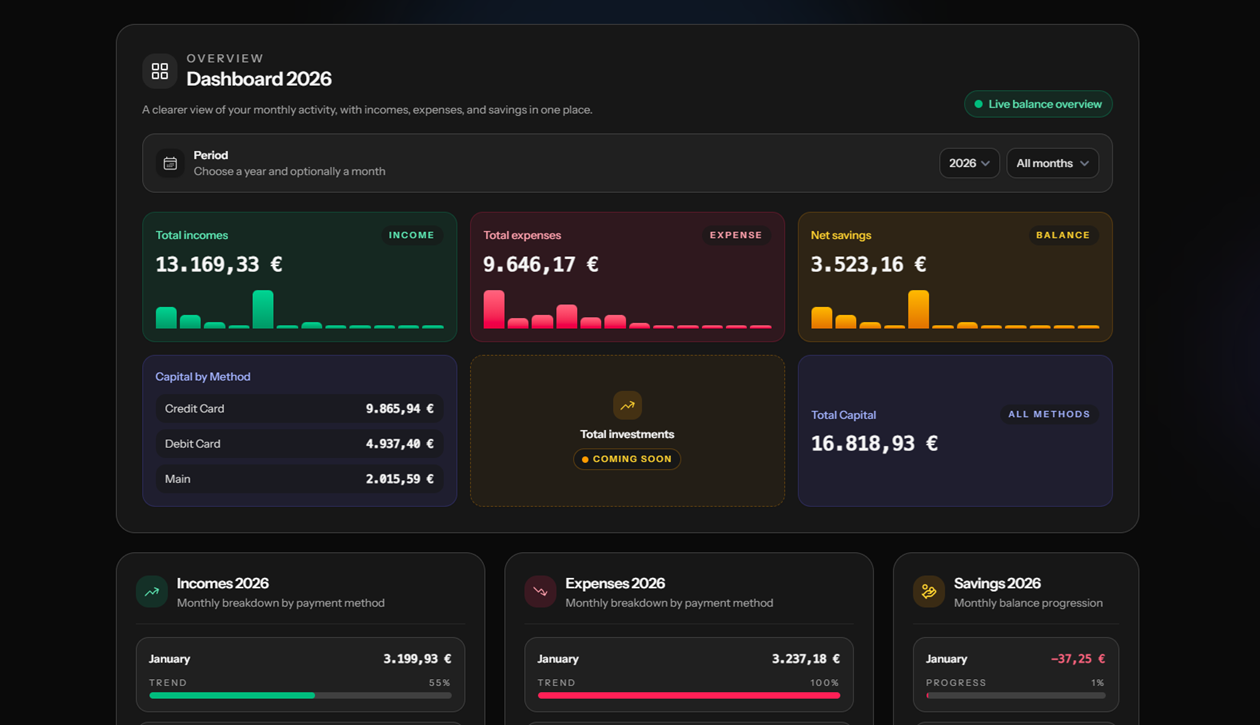Click the 100% expenses trend percentage

pyautogui.click(x=825, y=683)
